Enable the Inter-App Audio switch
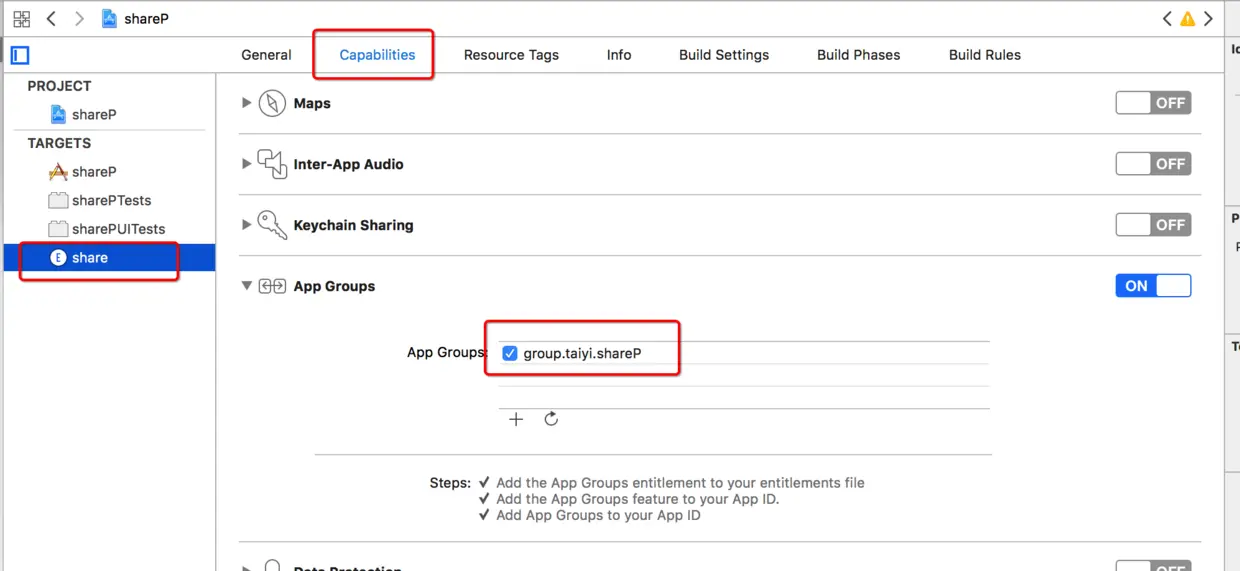1240x571 pixels. (1153, 164)
